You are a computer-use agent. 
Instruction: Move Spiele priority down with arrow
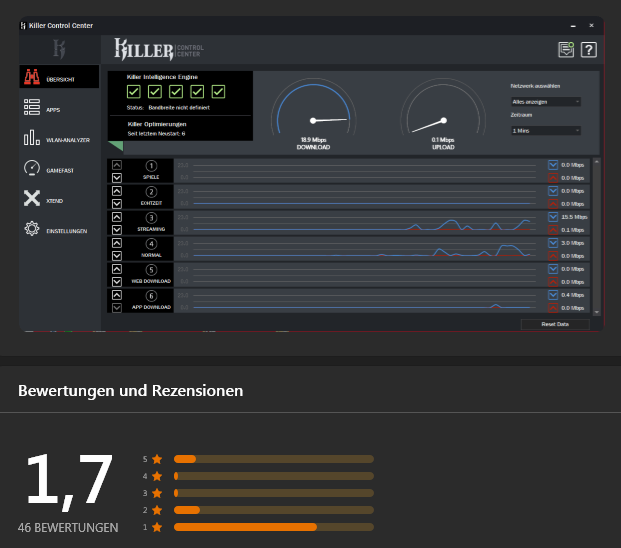pos(117,177)
